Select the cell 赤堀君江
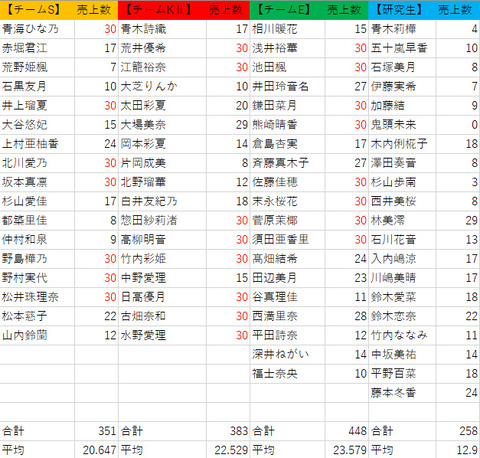 [37, 48]
